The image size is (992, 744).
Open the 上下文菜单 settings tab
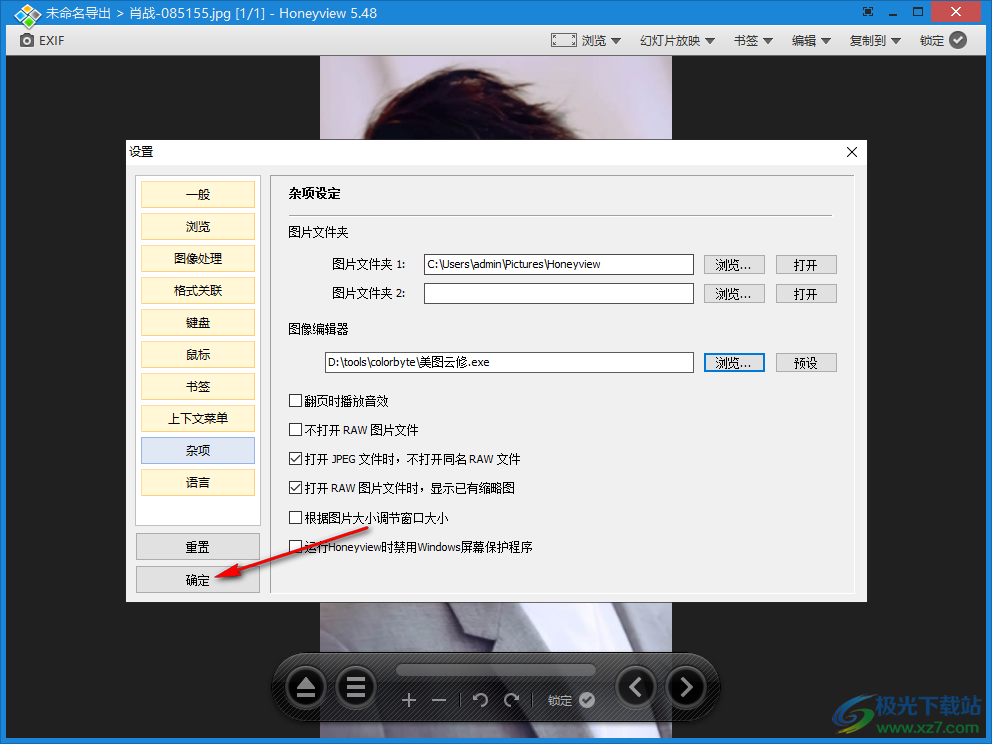pos(198,418)
